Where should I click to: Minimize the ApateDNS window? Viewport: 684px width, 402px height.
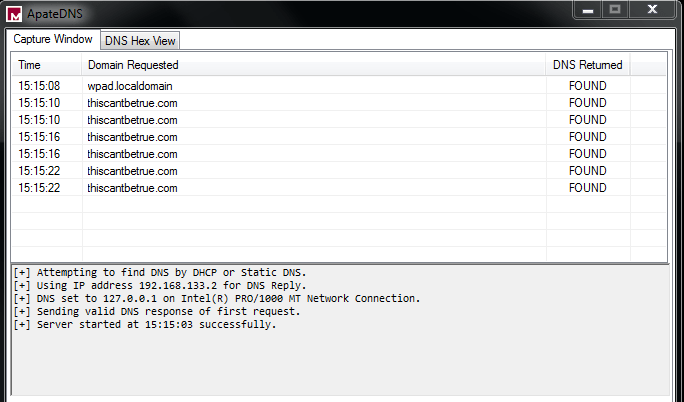[x=587, y=9]
